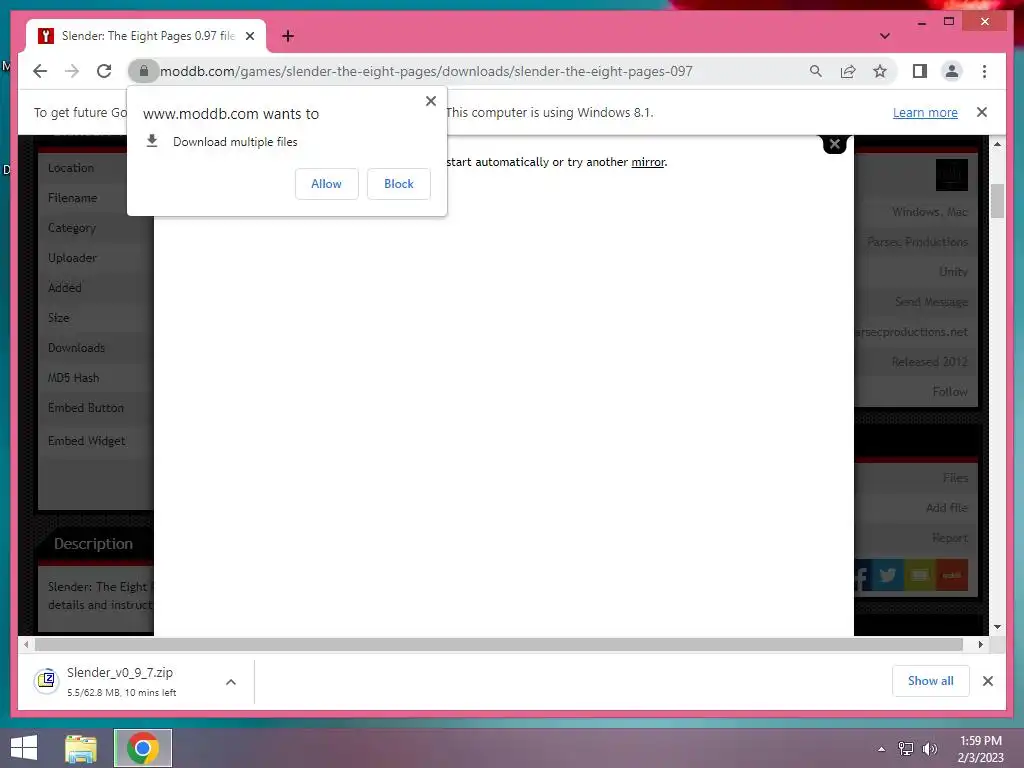Click the Unity engine link
Viewport: 1024px width, 768px height.
point(953,272)
